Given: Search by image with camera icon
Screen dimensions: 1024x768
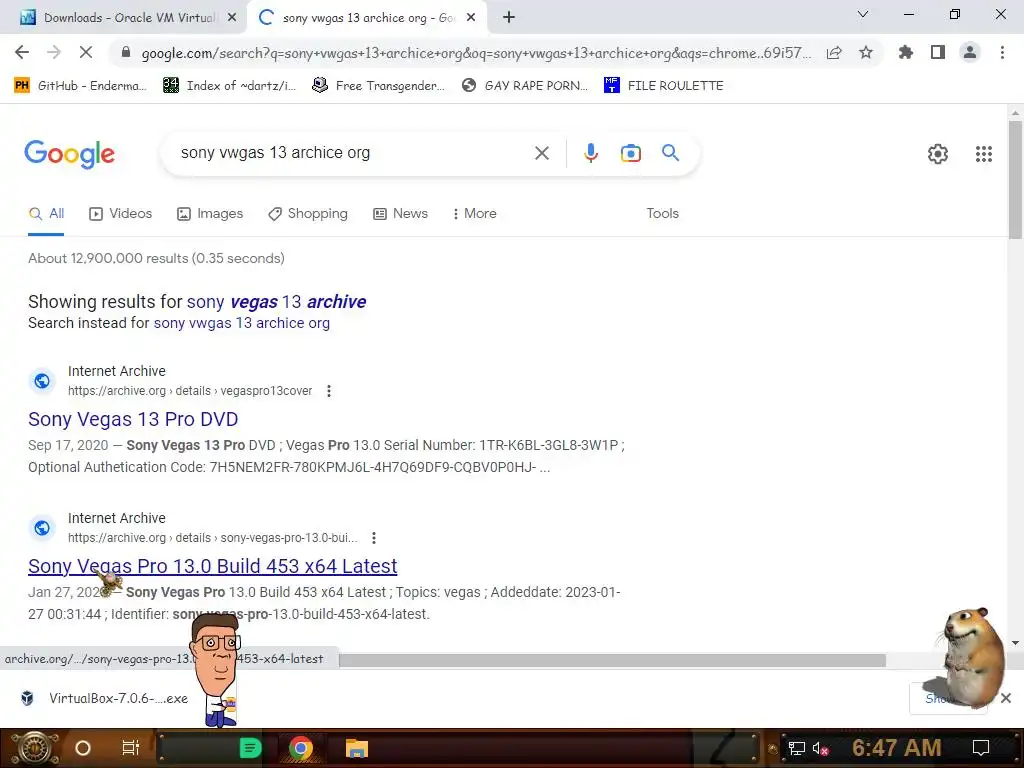Looking at the screenshot, I should coord(630,153).
